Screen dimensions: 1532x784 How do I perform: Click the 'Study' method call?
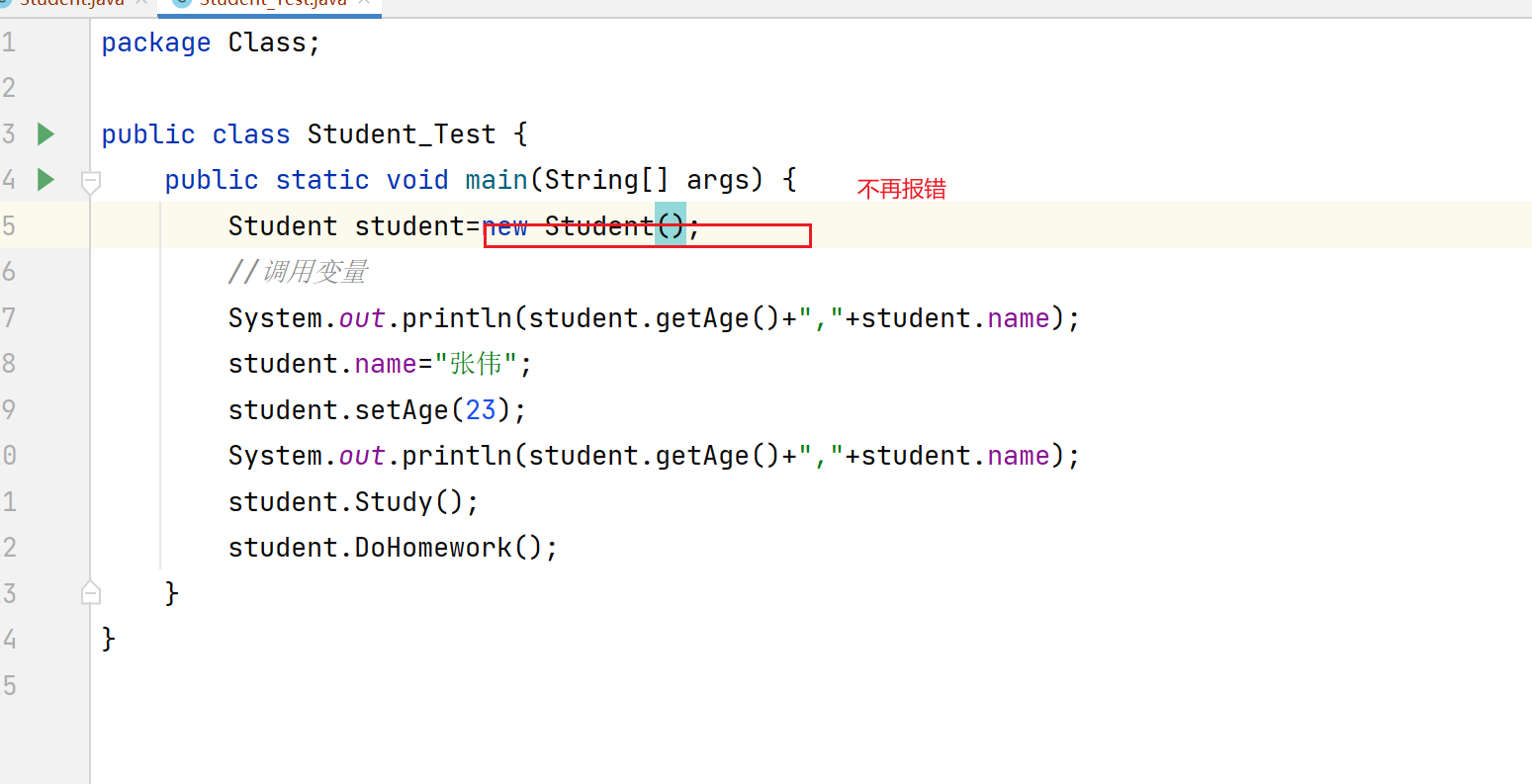[394, 501]
